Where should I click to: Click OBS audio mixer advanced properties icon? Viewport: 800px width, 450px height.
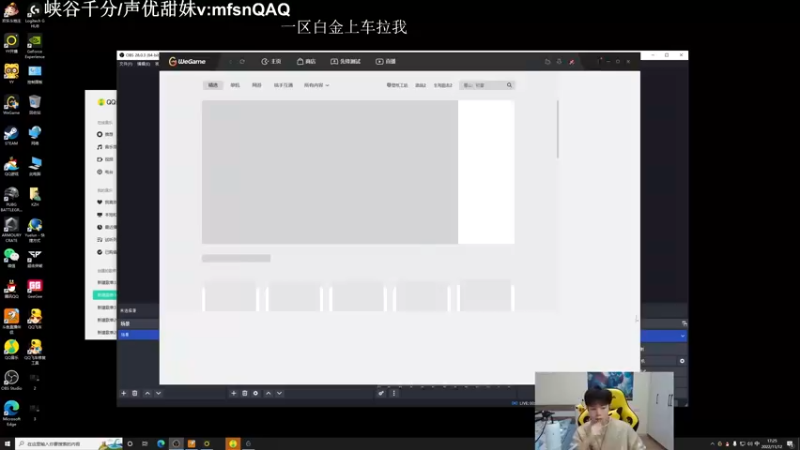[x=381, y=393]
